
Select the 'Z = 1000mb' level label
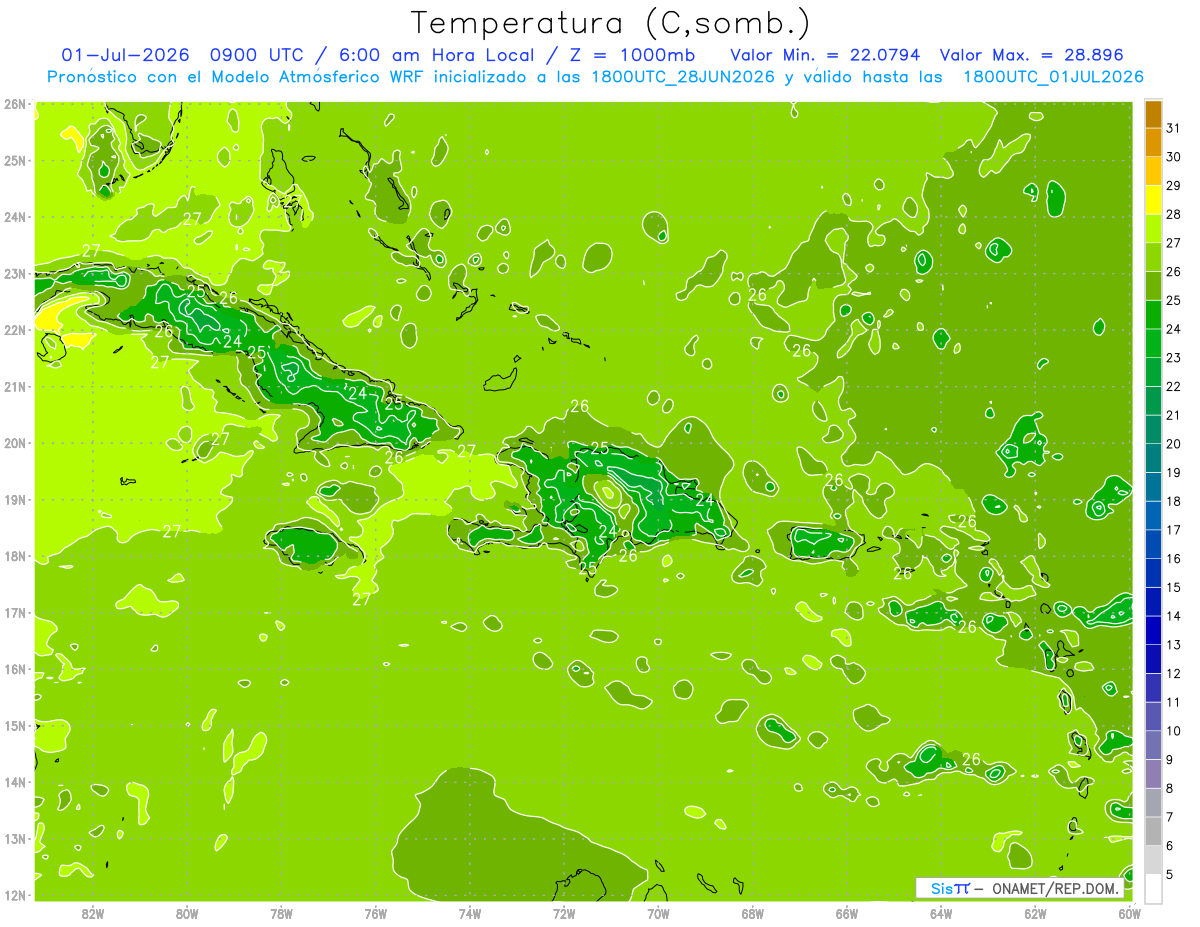(632, 54)
